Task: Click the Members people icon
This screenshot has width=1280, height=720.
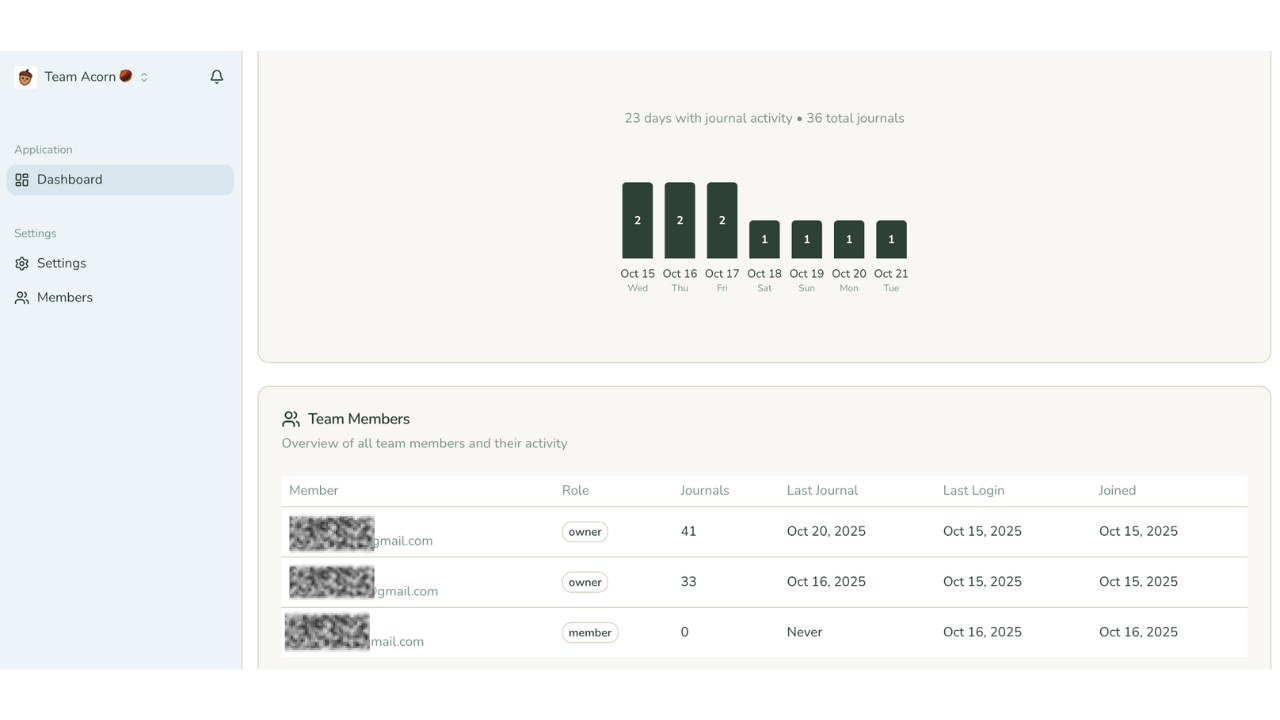Action: (x=22, y=298)
